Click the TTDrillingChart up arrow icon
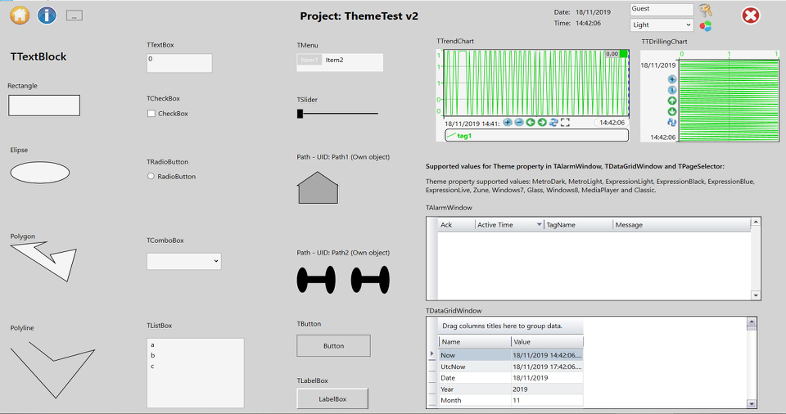Viewport: 786px width, 414px height. tap(672, 101)
